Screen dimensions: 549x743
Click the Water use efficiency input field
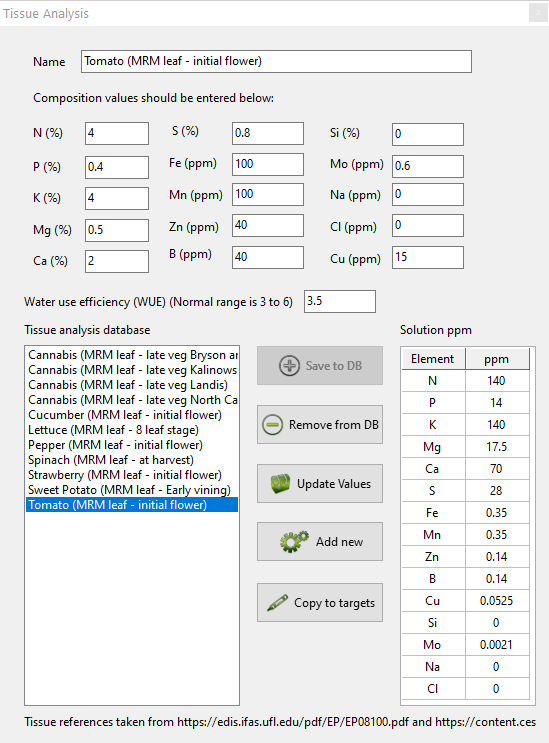click(340, 301)
